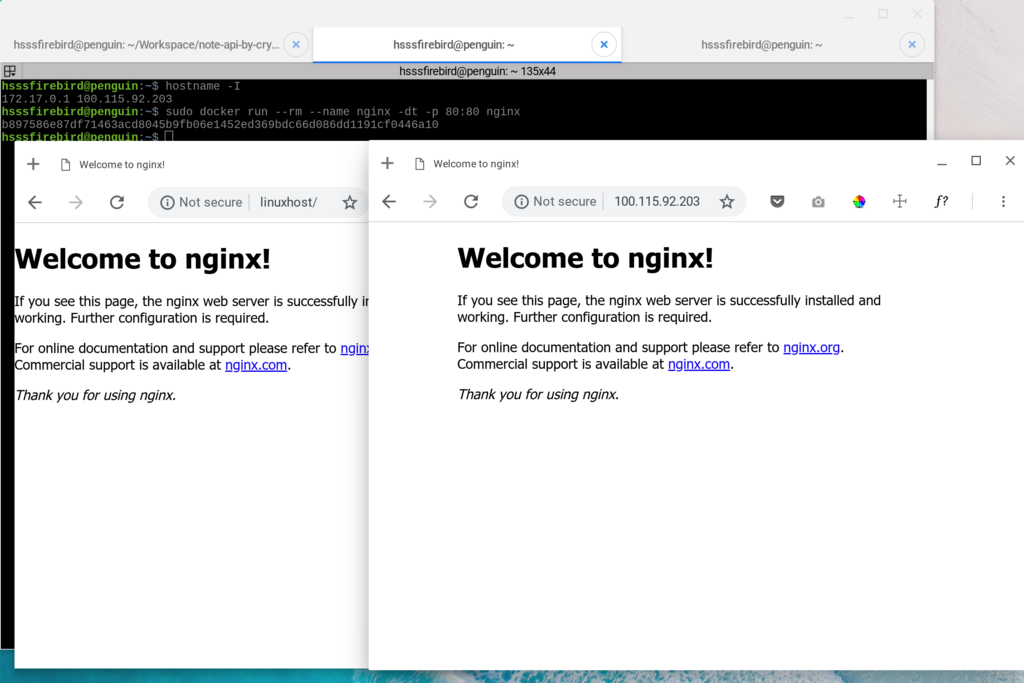This screenshot has width=1024, height=683.
Task: Click the crosshair move extension icon
Action: [900, 202]
